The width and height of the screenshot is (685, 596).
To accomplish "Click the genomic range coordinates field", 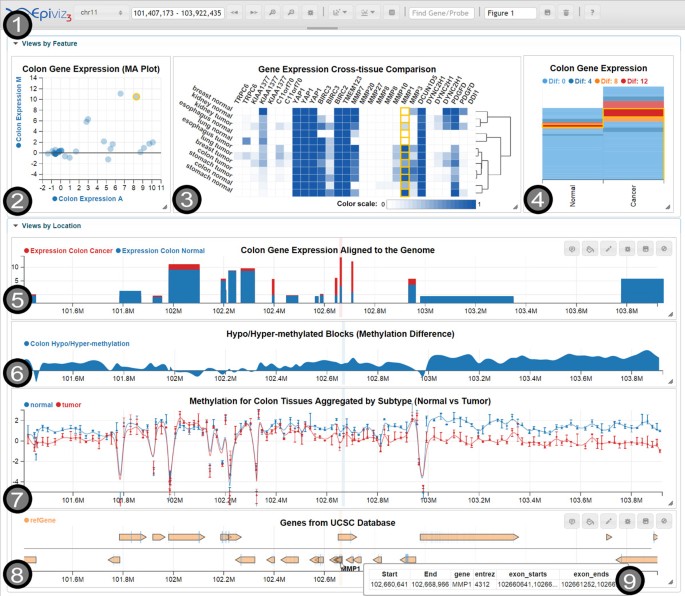I will point(177,13).
